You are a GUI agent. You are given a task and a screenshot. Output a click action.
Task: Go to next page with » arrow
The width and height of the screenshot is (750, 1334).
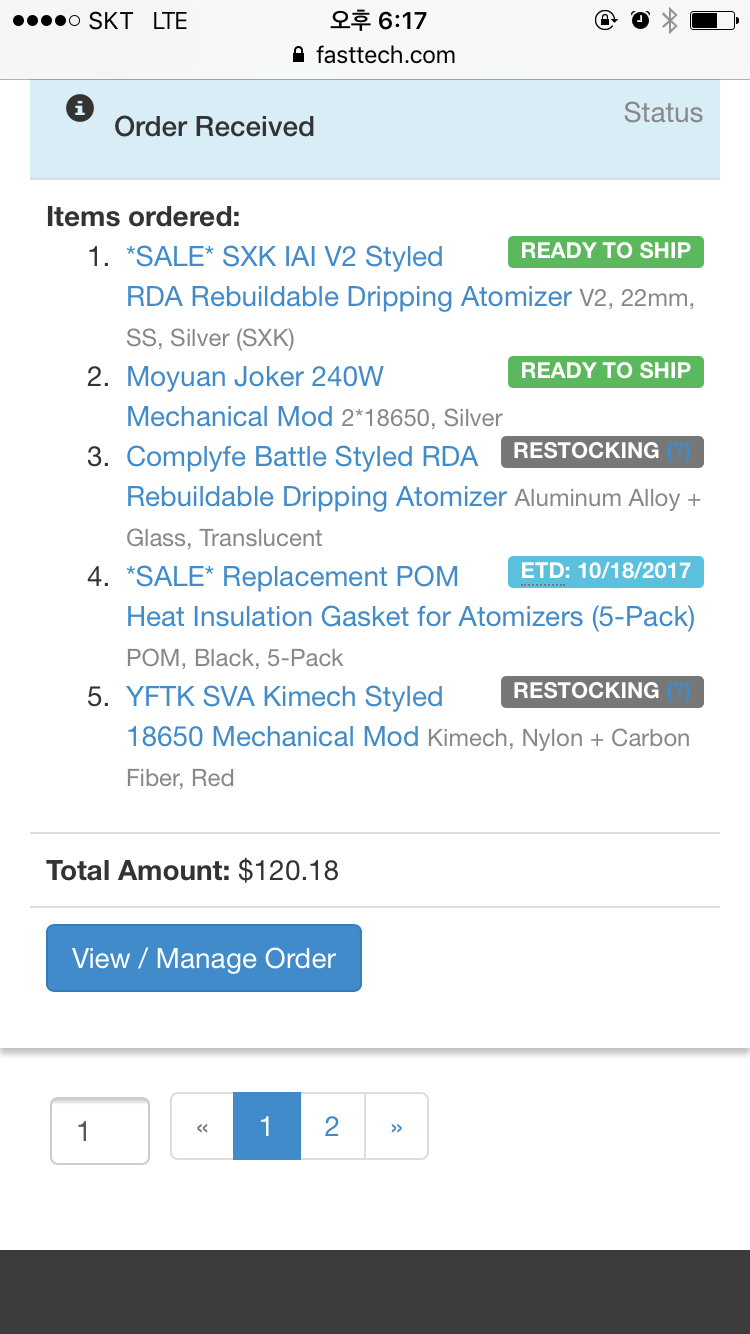(397, 1127)
